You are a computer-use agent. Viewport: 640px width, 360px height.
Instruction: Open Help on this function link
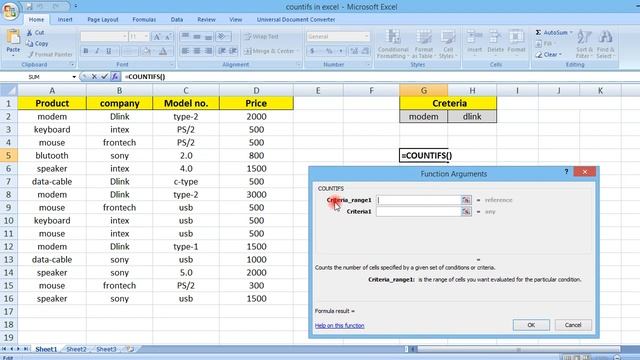click(340, 325)
